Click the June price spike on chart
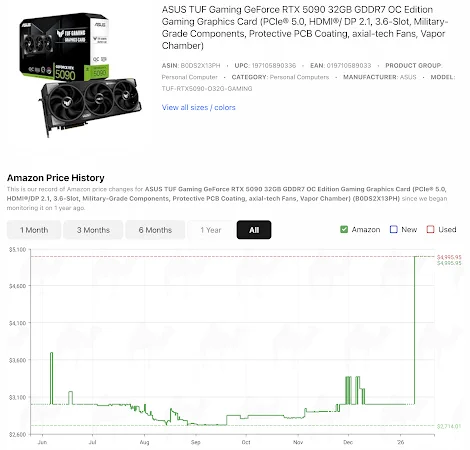The image size is (470, 450). pyautogui.click(x=51, y=378)
